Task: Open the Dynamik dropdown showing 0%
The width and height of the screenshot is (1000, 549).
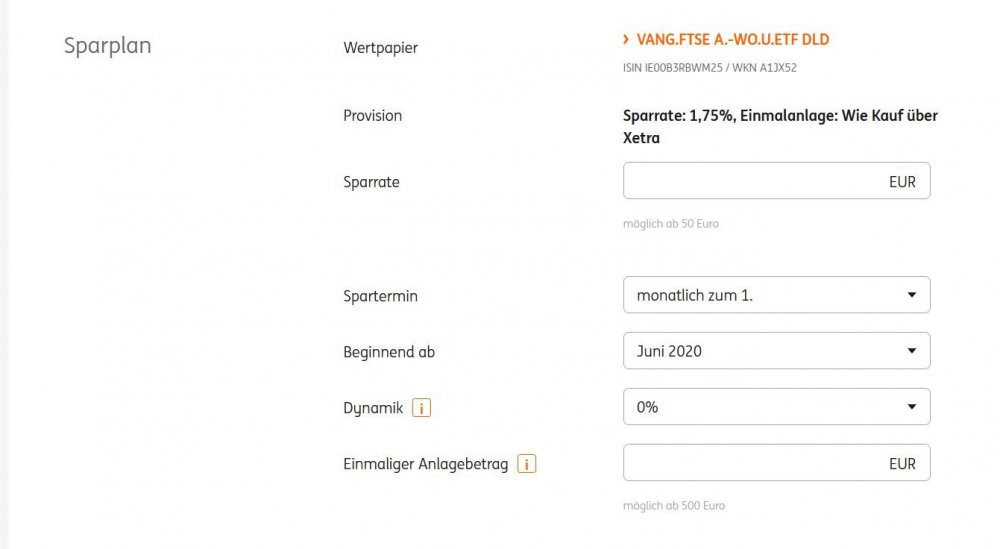Action: [765, 407]
